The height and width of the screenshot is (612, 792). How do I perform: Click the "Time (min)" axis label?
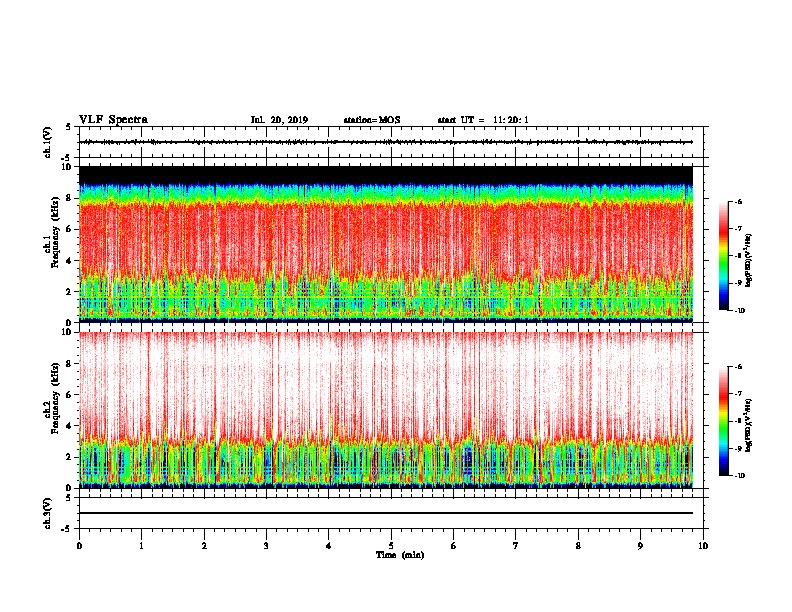pos(400,555)
